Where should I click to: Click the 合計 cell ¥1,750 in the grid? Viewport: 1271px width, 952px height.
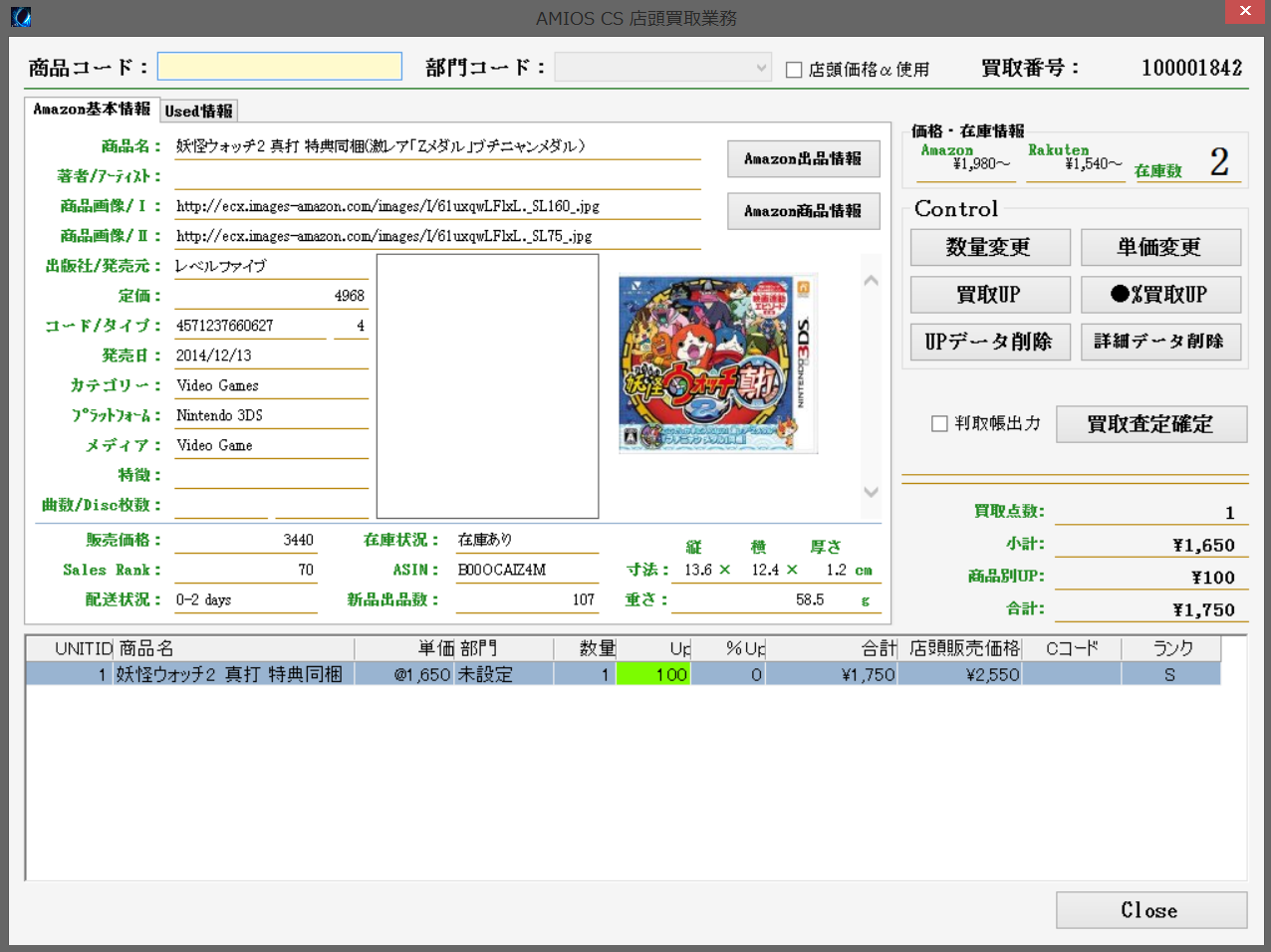point(832,674)
